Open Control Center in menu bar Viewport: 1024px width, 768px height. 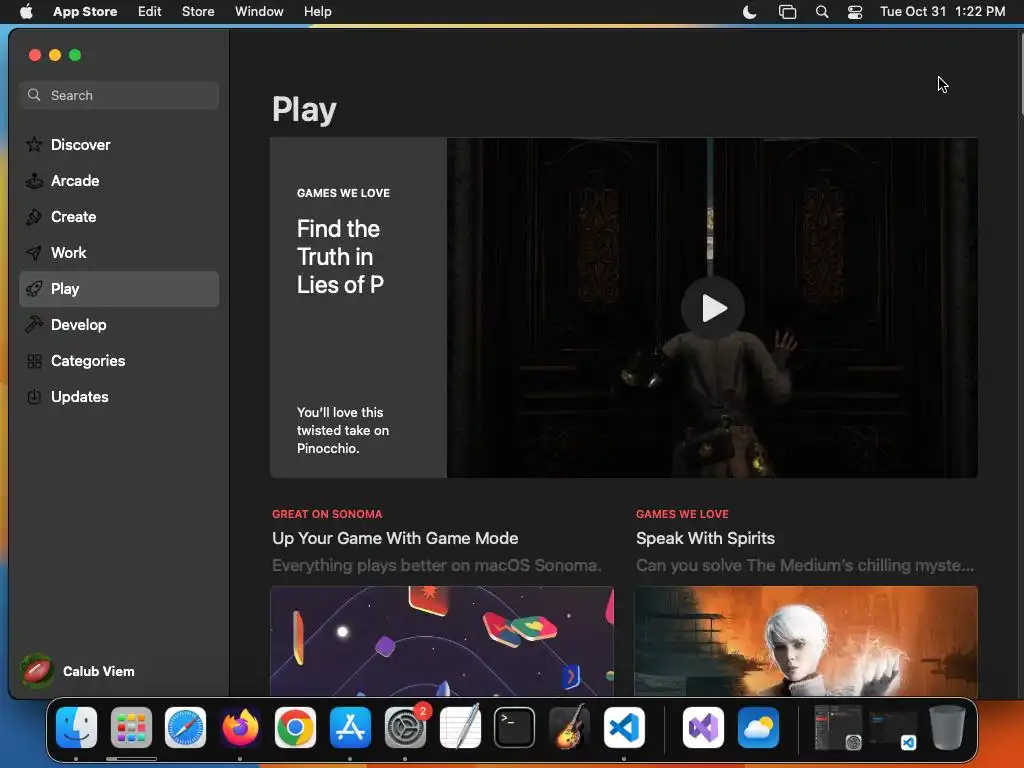855,12
